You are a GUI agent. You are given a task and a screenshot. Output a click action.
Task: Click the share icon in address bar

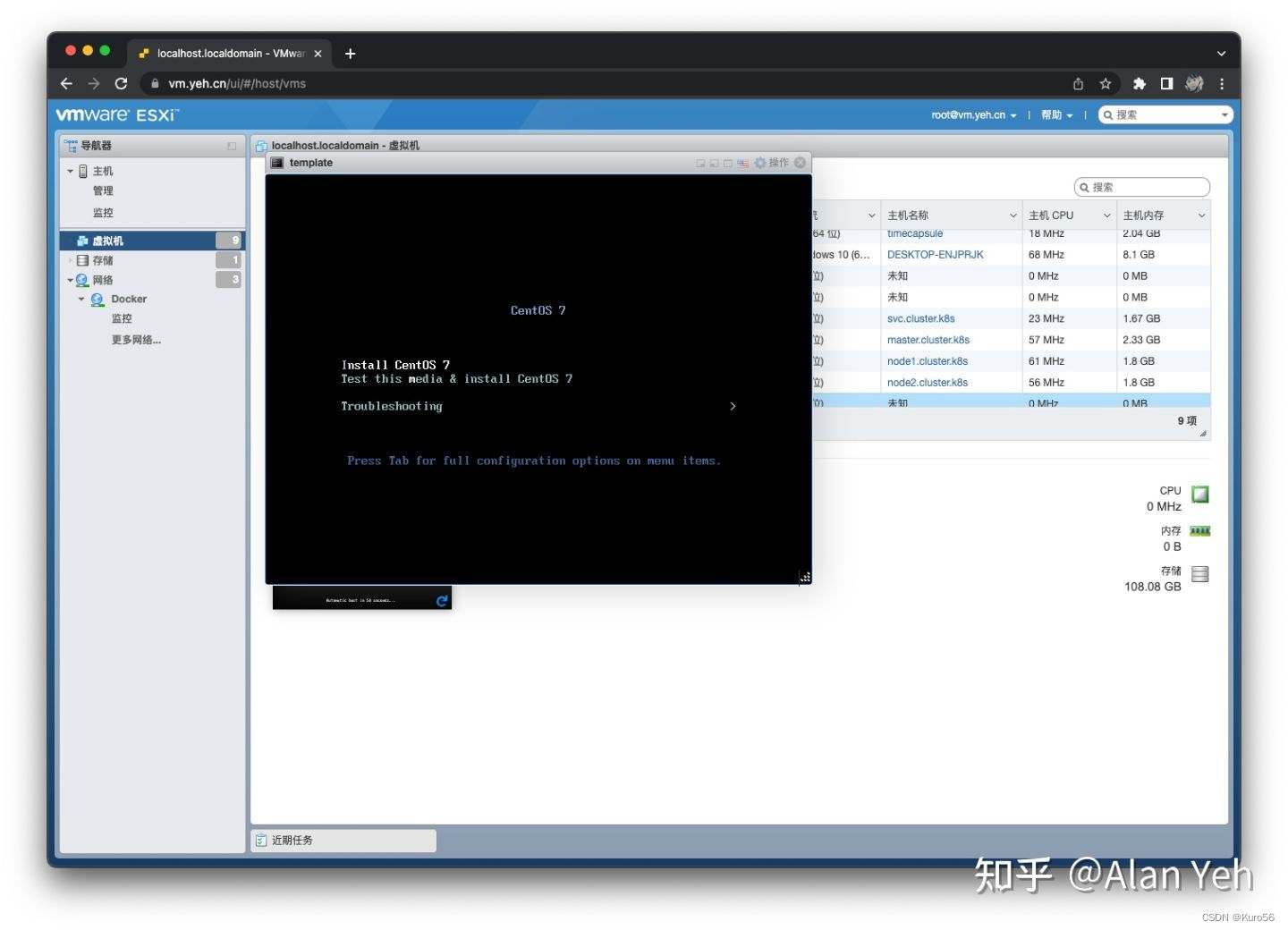point(1078,83)
